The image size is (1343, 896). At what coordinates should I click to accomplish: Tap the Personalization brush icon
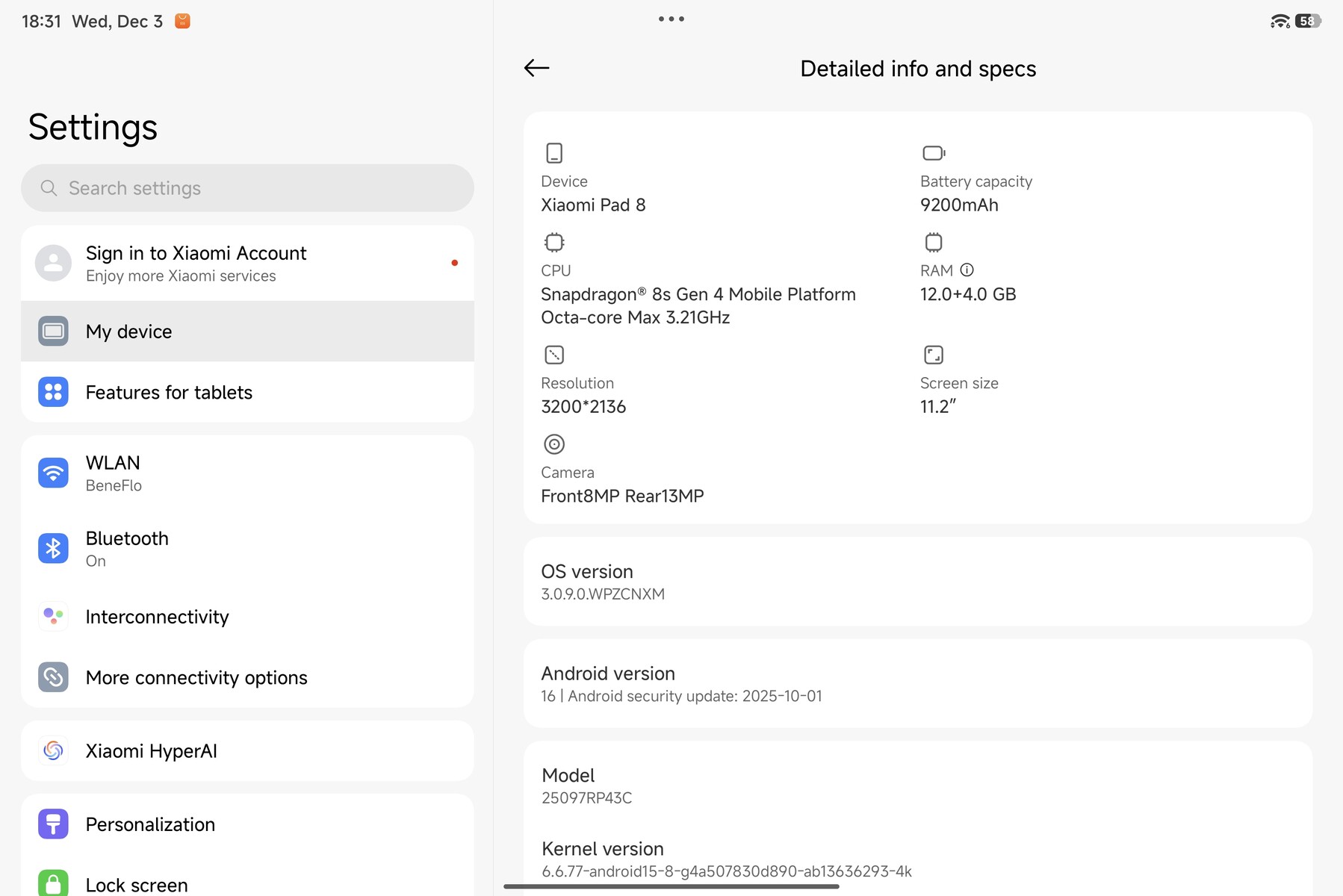pos(53,824)
